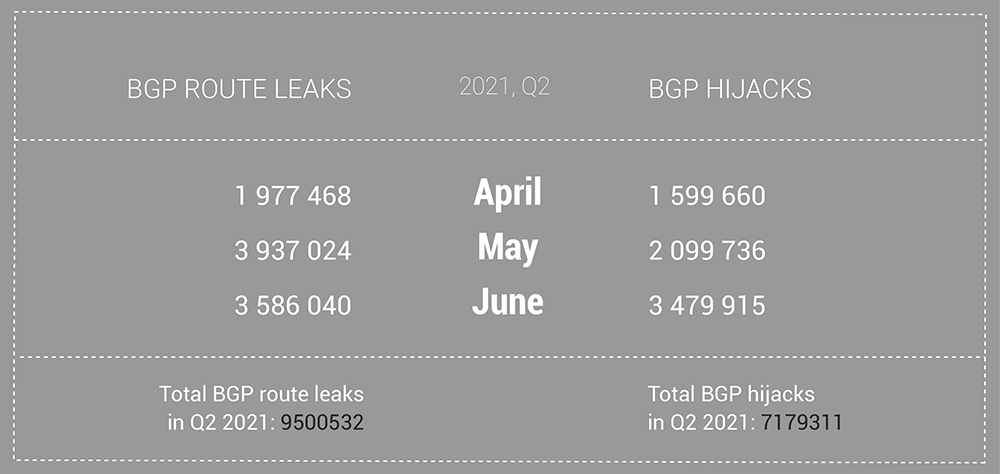Select May route leaks value 3 937 024
This screenshot has height=474, width=1000.
pos(293,250)
